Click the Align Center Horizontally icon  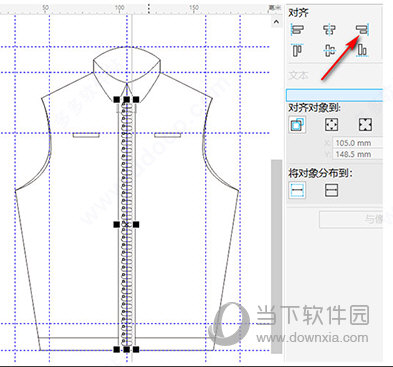pyautogui.click(x=329, y=30)
